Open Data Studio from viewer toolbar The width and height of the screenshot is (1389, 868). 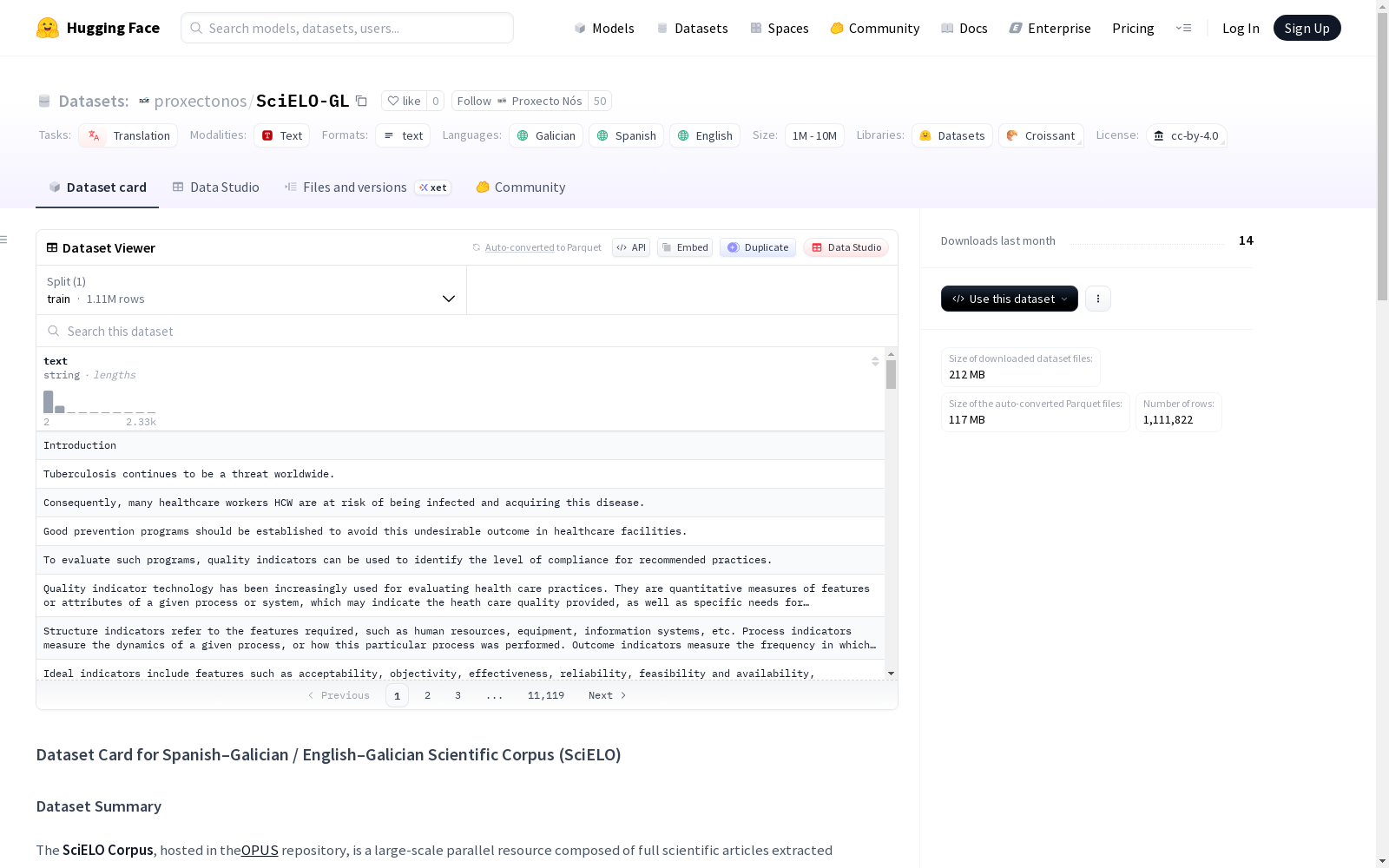[846, 247]
